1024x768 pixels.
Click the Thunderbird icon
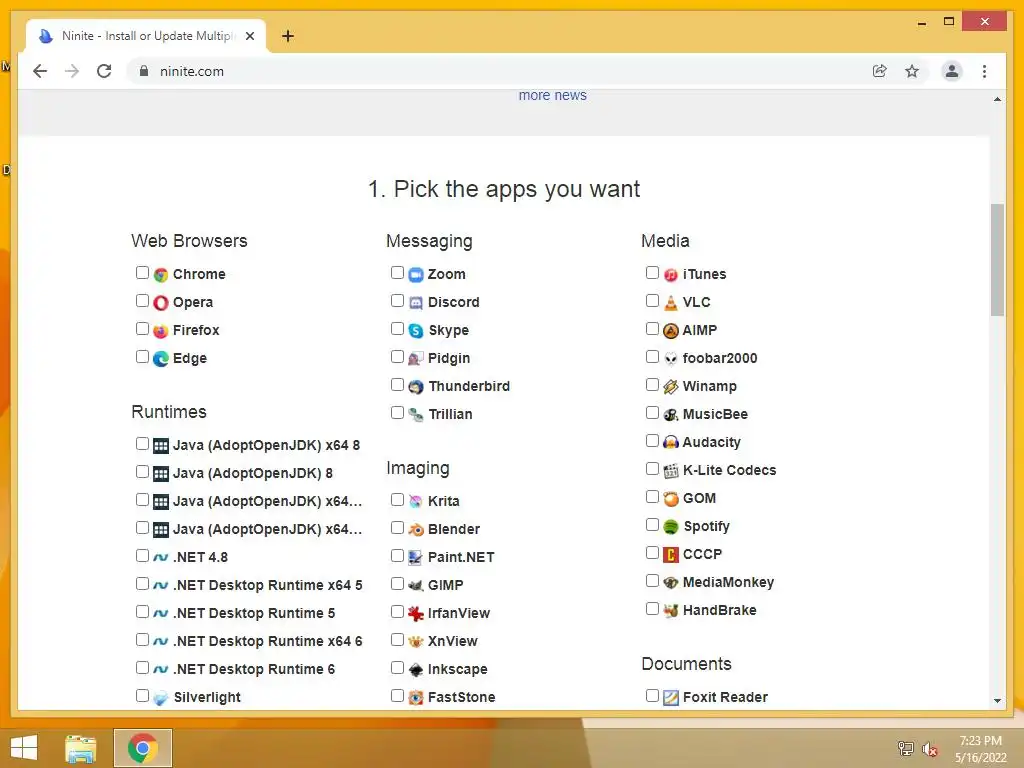click(416, 387)
